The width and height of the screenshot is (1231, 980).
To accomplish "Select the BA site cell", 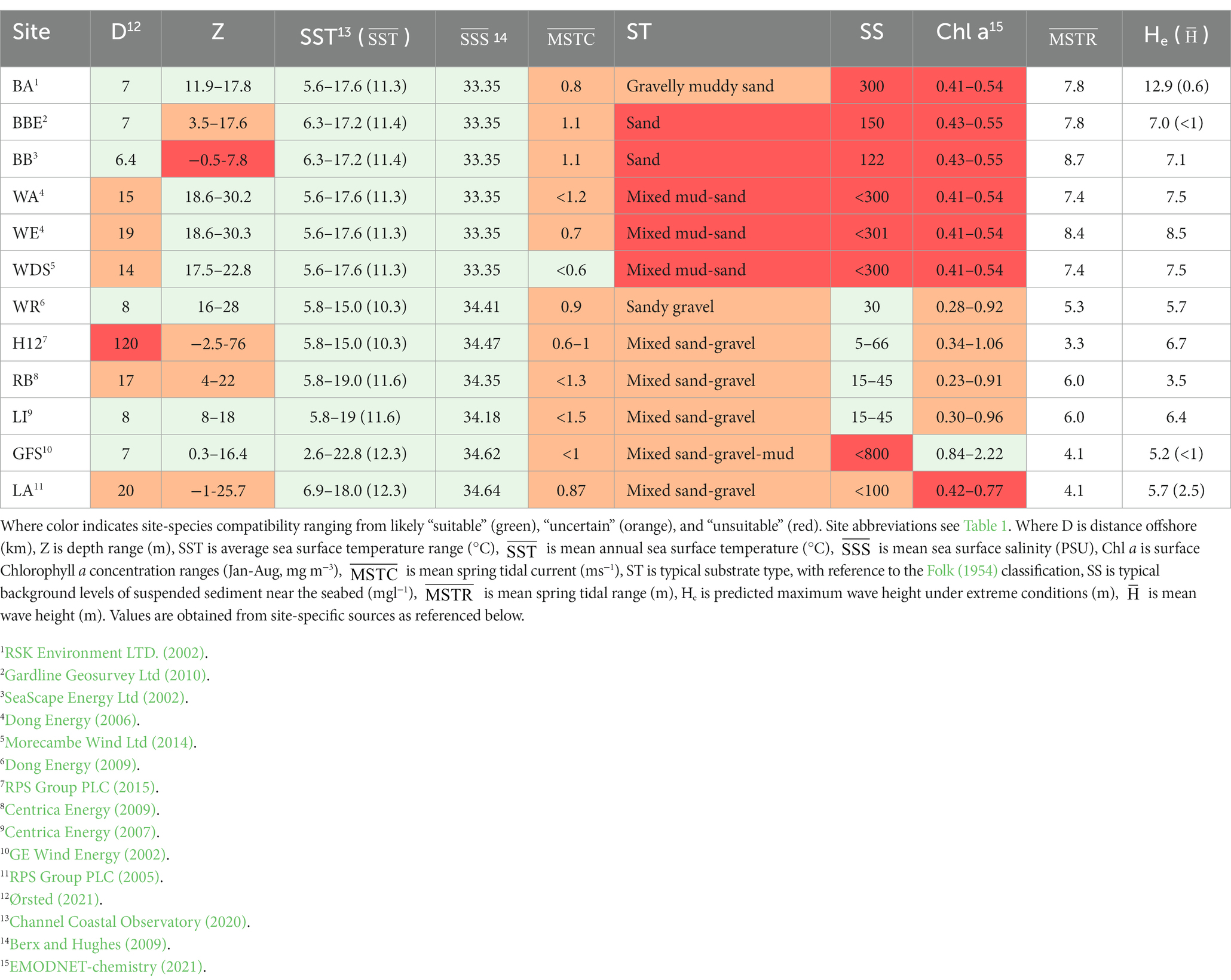I will pos(45,85).
